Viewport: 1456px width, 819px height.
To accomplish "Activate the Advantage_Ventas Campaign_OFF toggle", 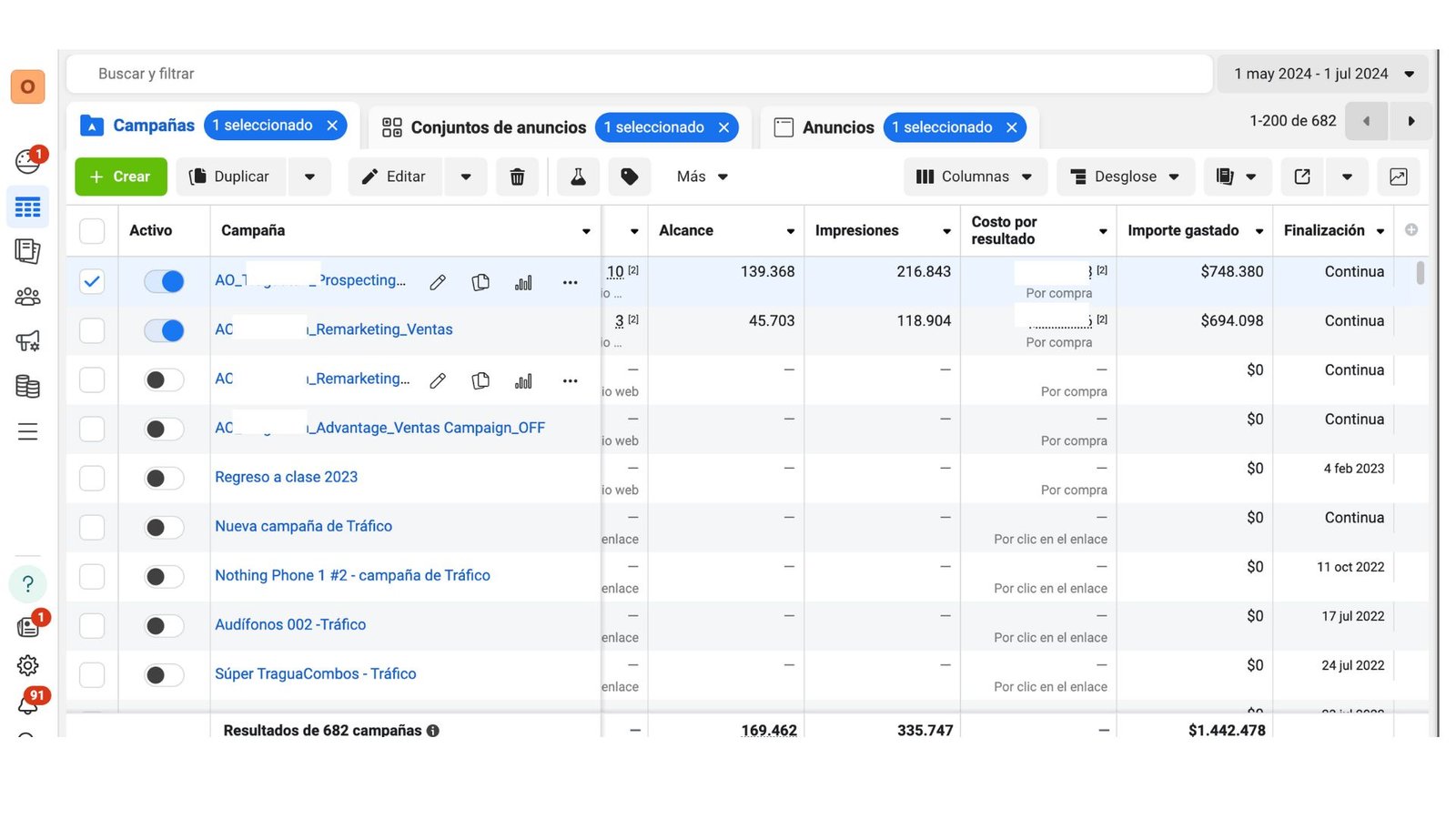I will pos(164,429).
